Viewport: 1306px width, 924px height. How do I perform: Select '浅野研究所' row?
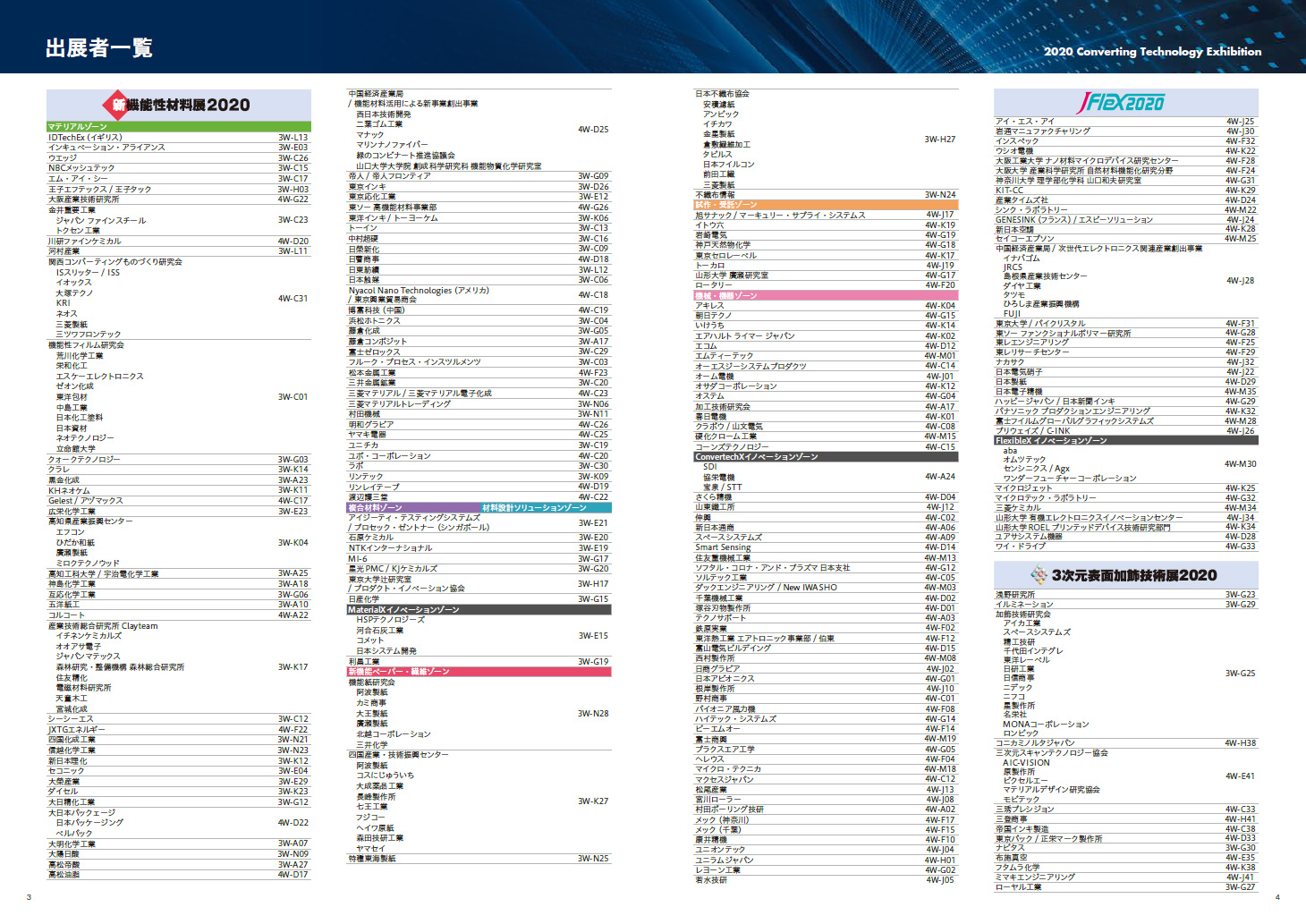tap(1126, 595)
